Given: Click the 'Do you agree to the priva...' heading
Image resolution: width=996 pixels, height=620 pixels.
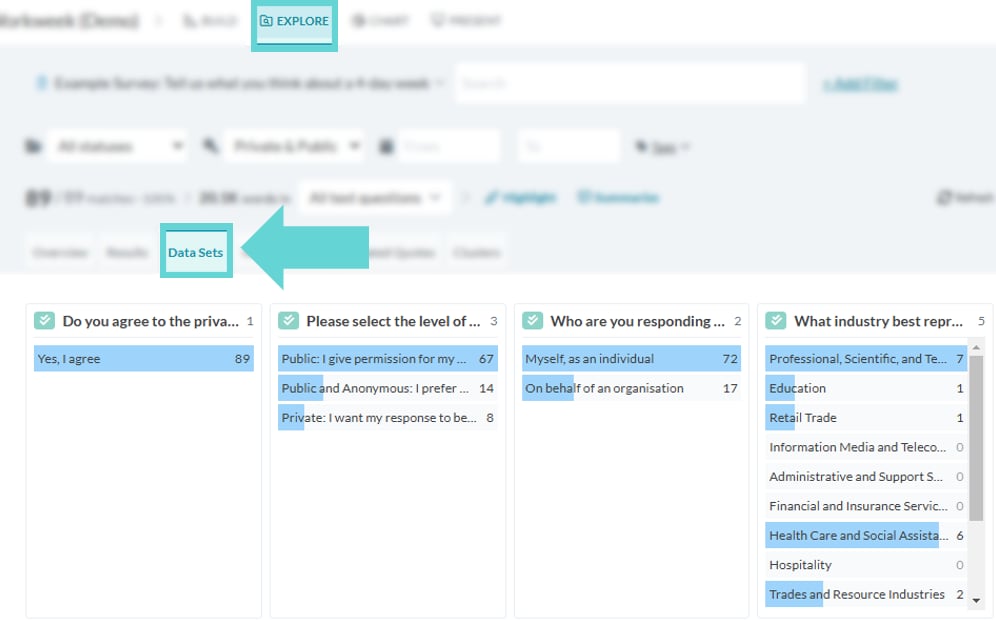Looking at the screenshot, I should (x=151, y=321).
